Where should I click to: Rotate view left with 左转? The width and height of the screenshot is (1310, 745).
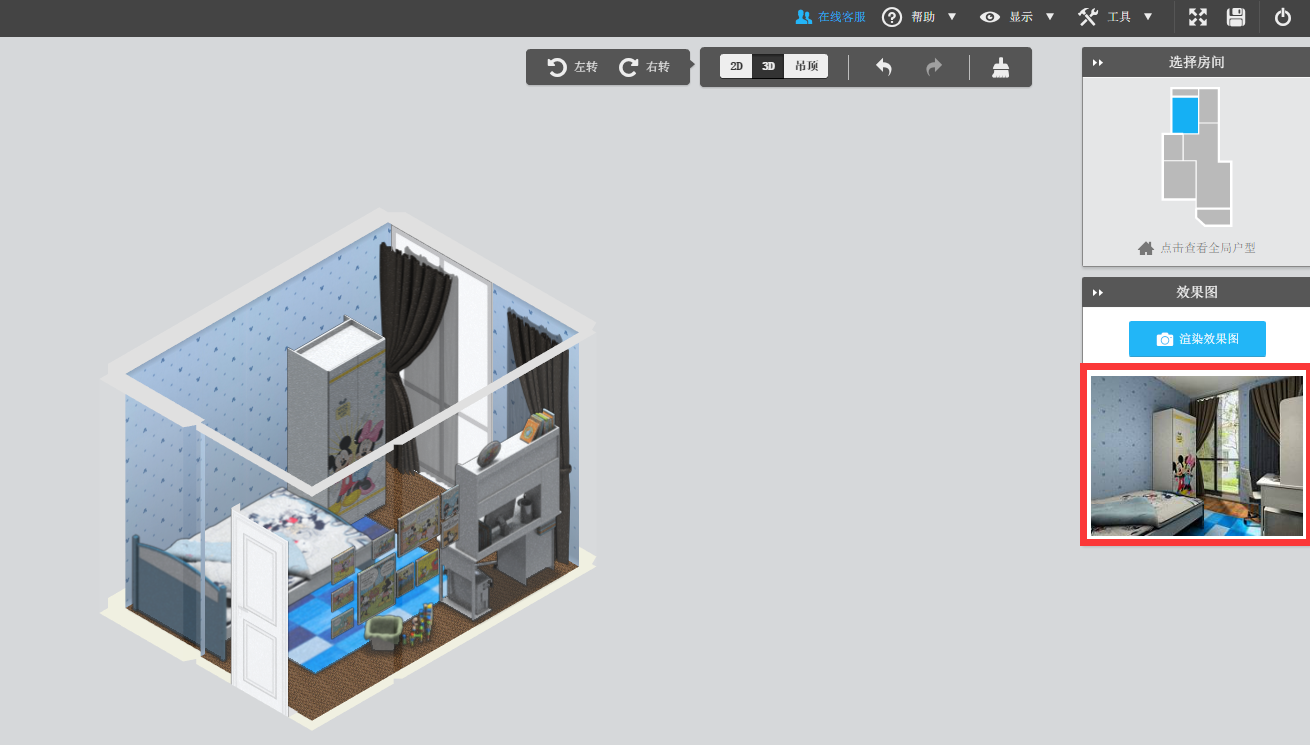573,67
